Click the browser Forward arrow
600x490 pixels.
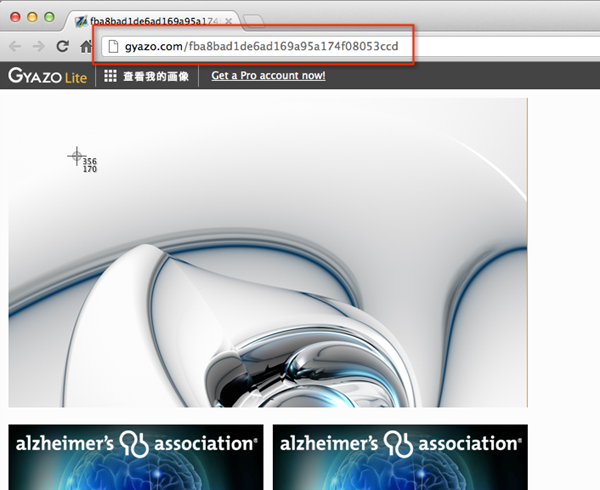(x=38, y=47)
